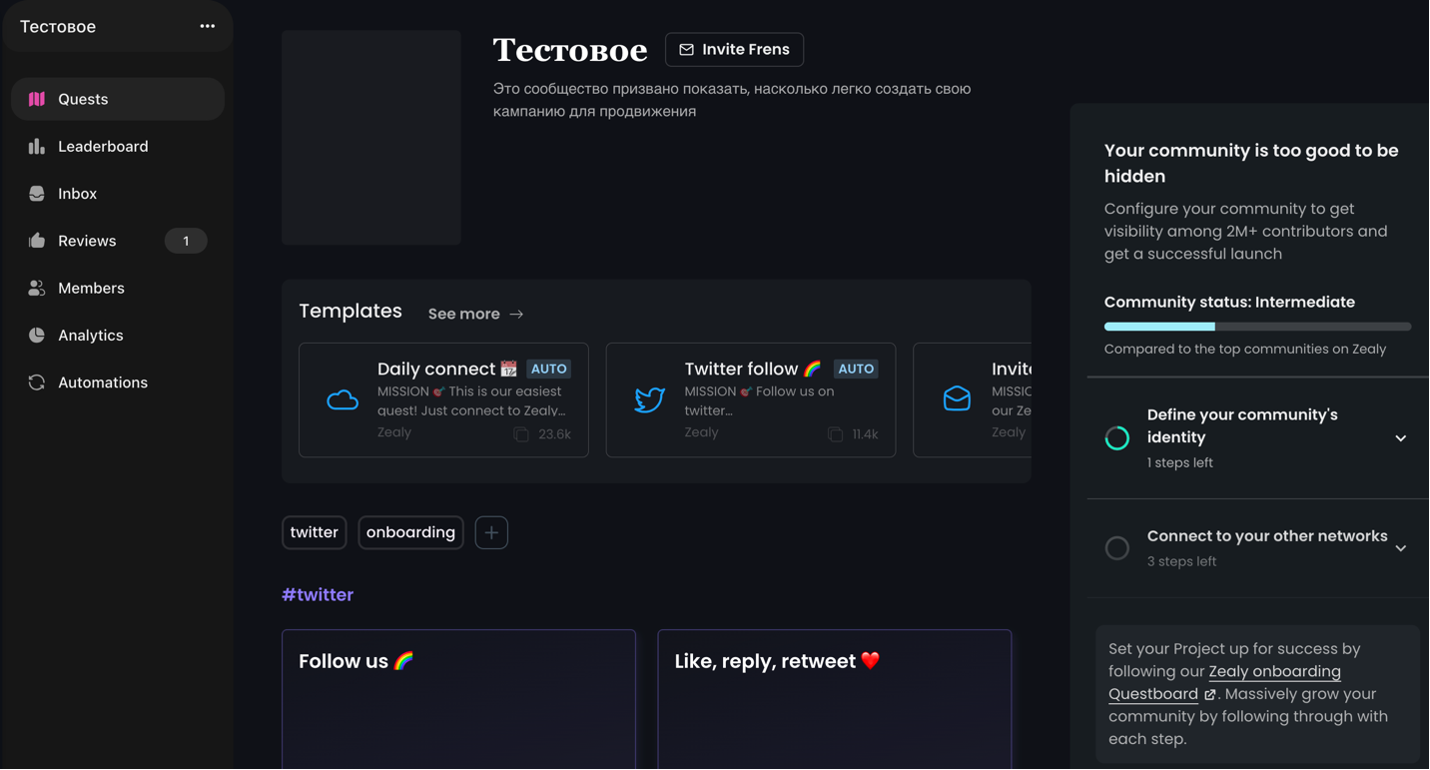Screen dimensions: 1430x770
Task: Click the 11.4k usage count
Action: (x=865, y=434)
